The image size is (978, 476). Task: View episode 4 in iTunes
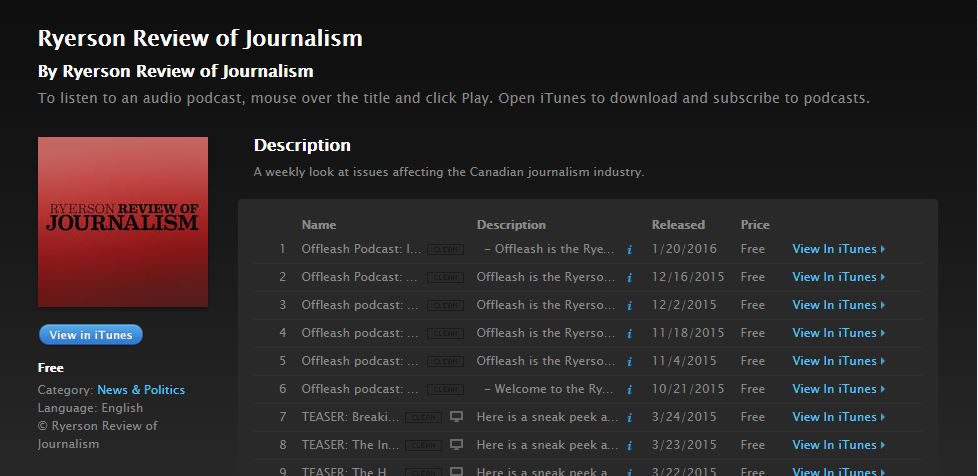tap(838, 333)
